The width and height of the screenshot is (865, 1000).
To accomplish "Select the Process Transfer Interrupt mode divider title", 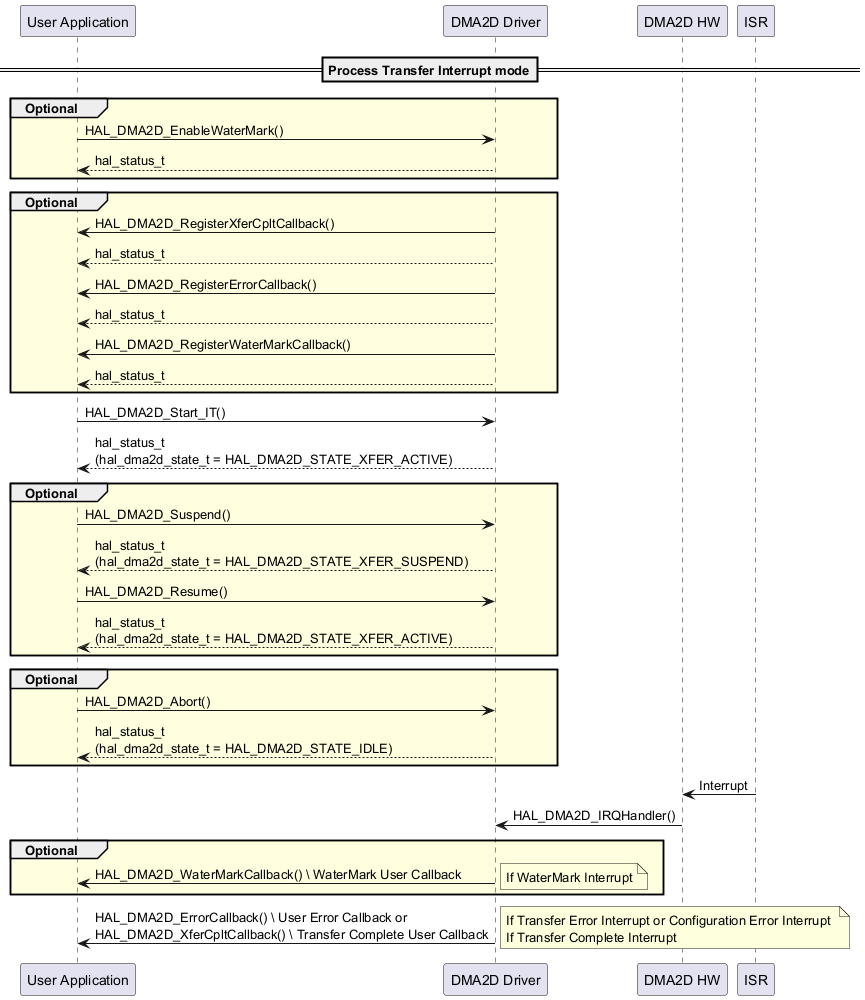I will click(x=430, y=70).
